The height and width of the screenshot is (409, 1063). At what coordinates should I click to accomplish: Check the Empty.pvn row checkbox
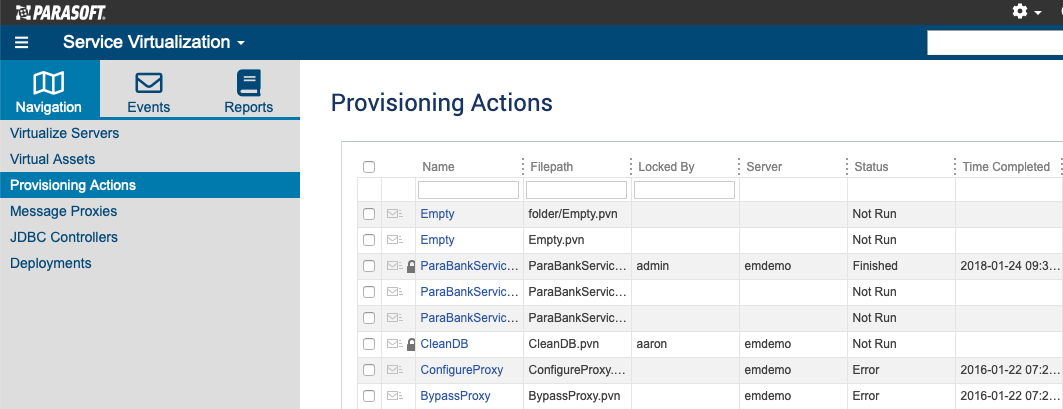(369, 240)
